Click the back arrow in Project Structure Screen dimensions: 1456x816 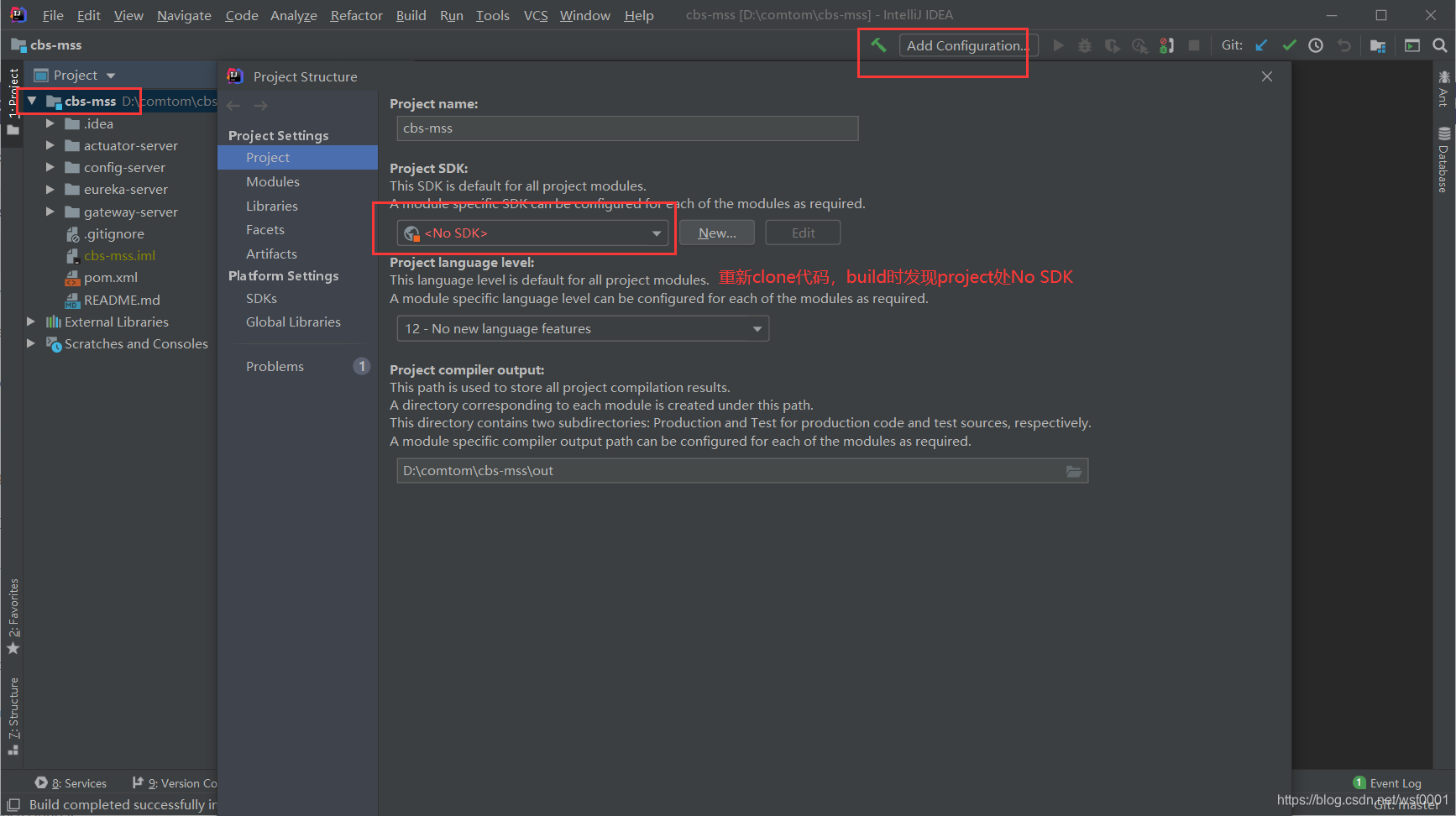[x=233, y=106]
